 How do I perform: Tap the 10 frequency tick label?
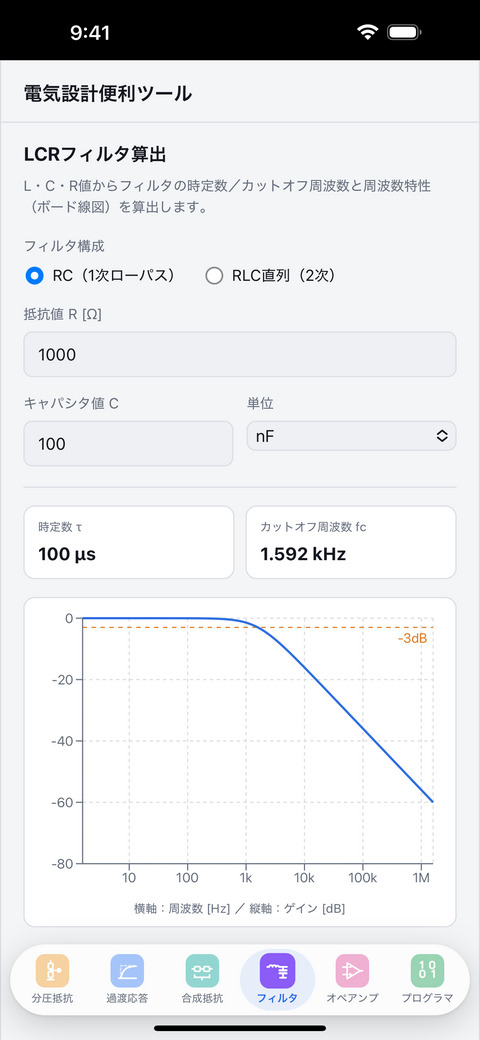[x=129, y=879]
